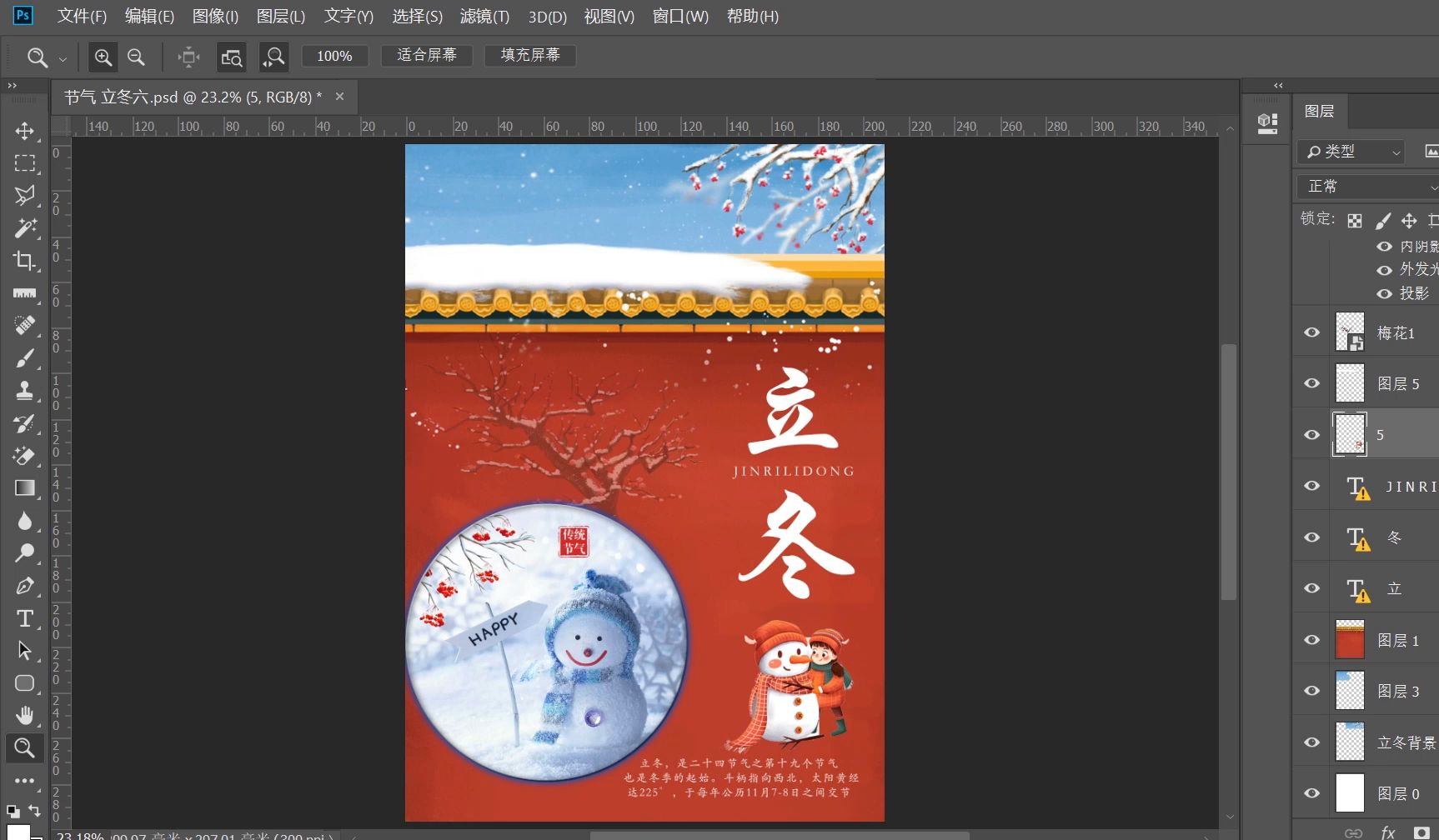Switch to the 节气 立冬六.psd document tab
The height and width of the screenshot is (840, 1439).
pyautogui.click(x=192, y=97)
